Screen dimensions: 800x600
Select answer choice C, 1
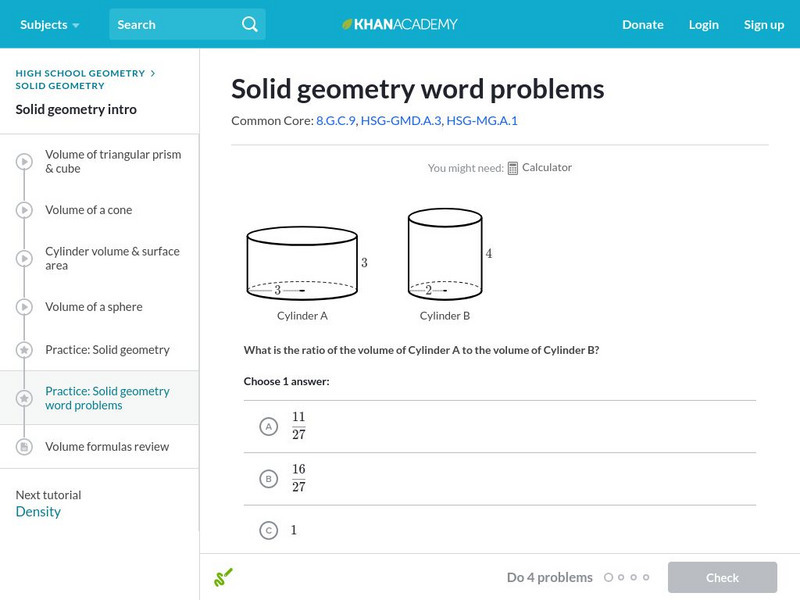pyautogui.click(x=268, y=531)
